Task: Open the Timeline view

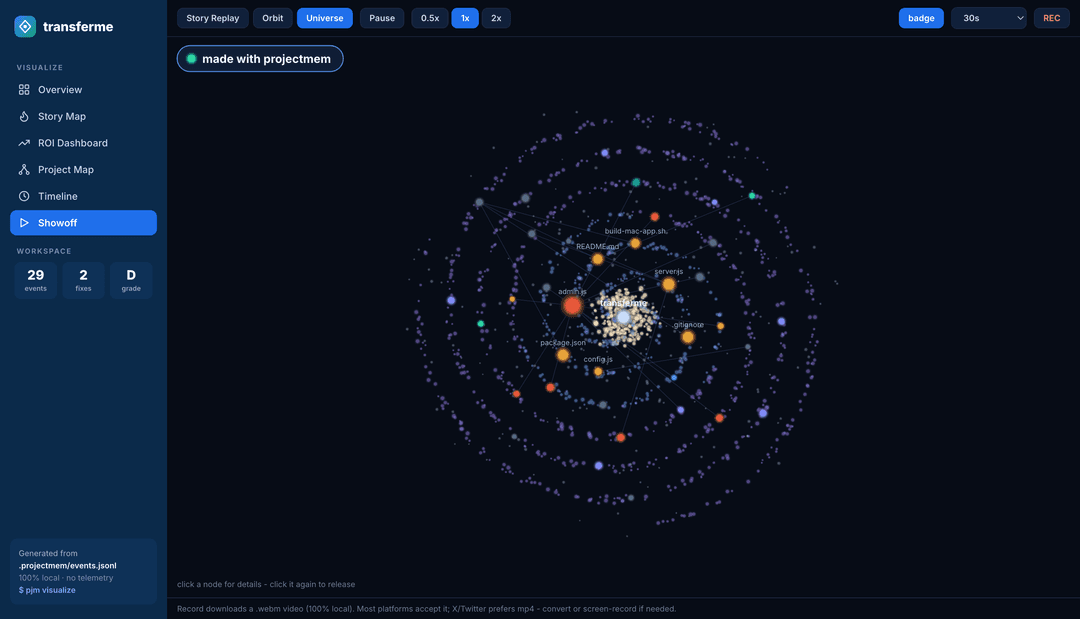Action: point(83,196)
